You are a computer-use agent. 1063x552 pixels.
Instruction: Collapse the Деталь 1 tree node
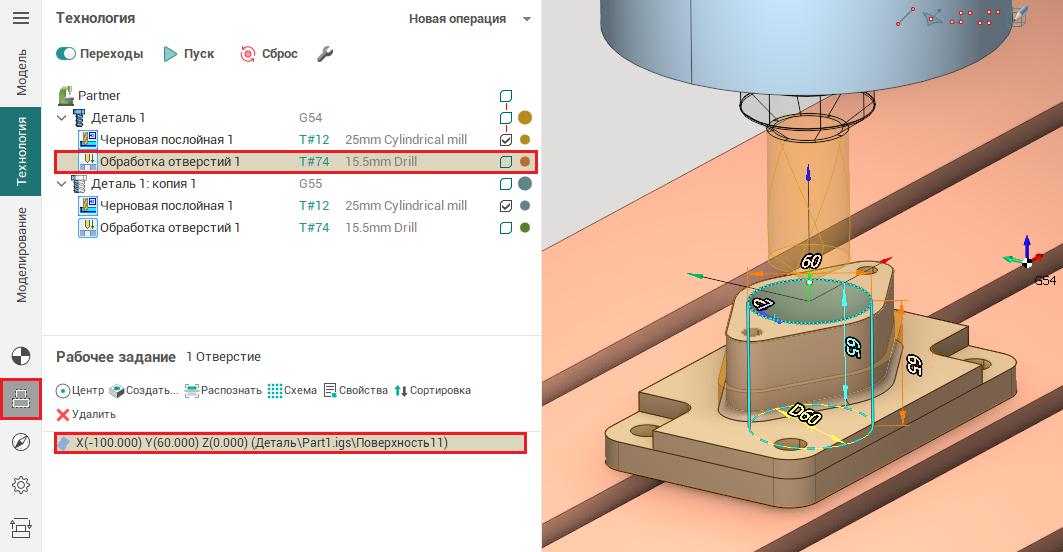click(x=62, y=118)
